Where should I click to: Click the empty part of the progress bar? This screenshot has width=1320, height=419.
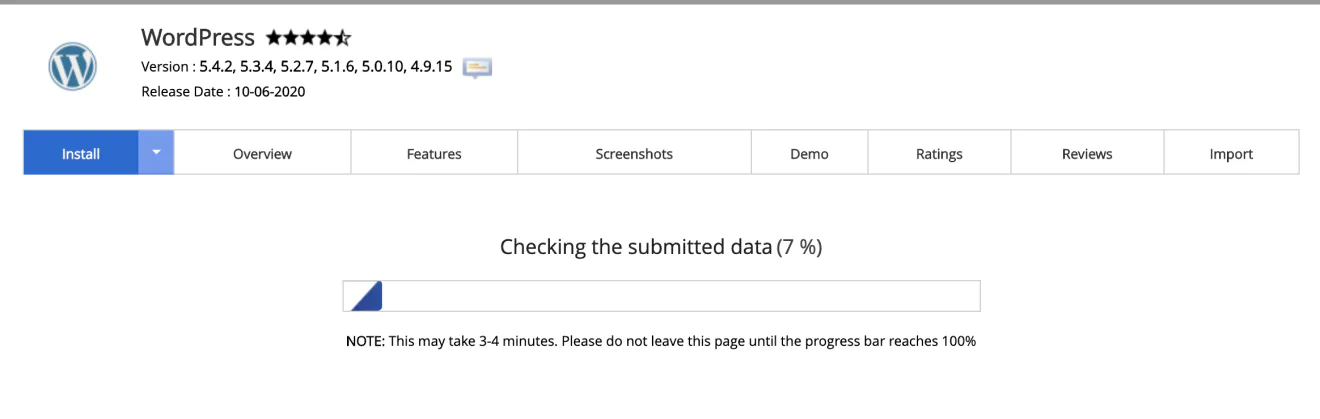point(681,296)
